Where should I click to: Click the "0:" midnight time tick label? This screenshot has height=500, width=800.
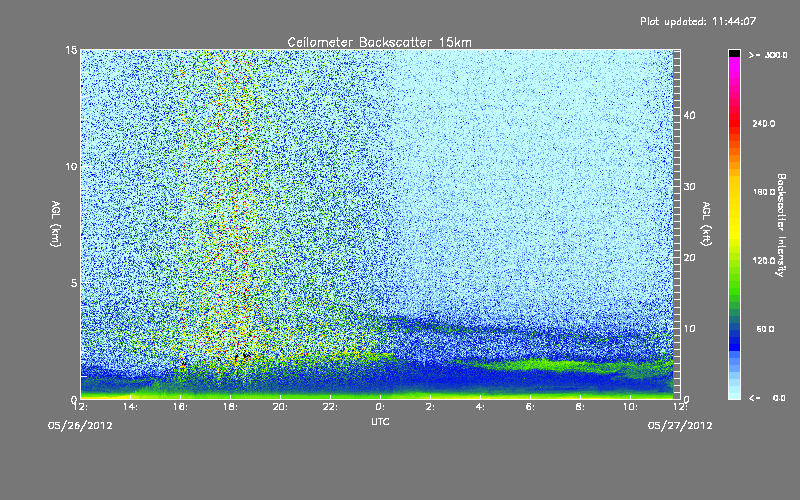click(x=380, y=407)
